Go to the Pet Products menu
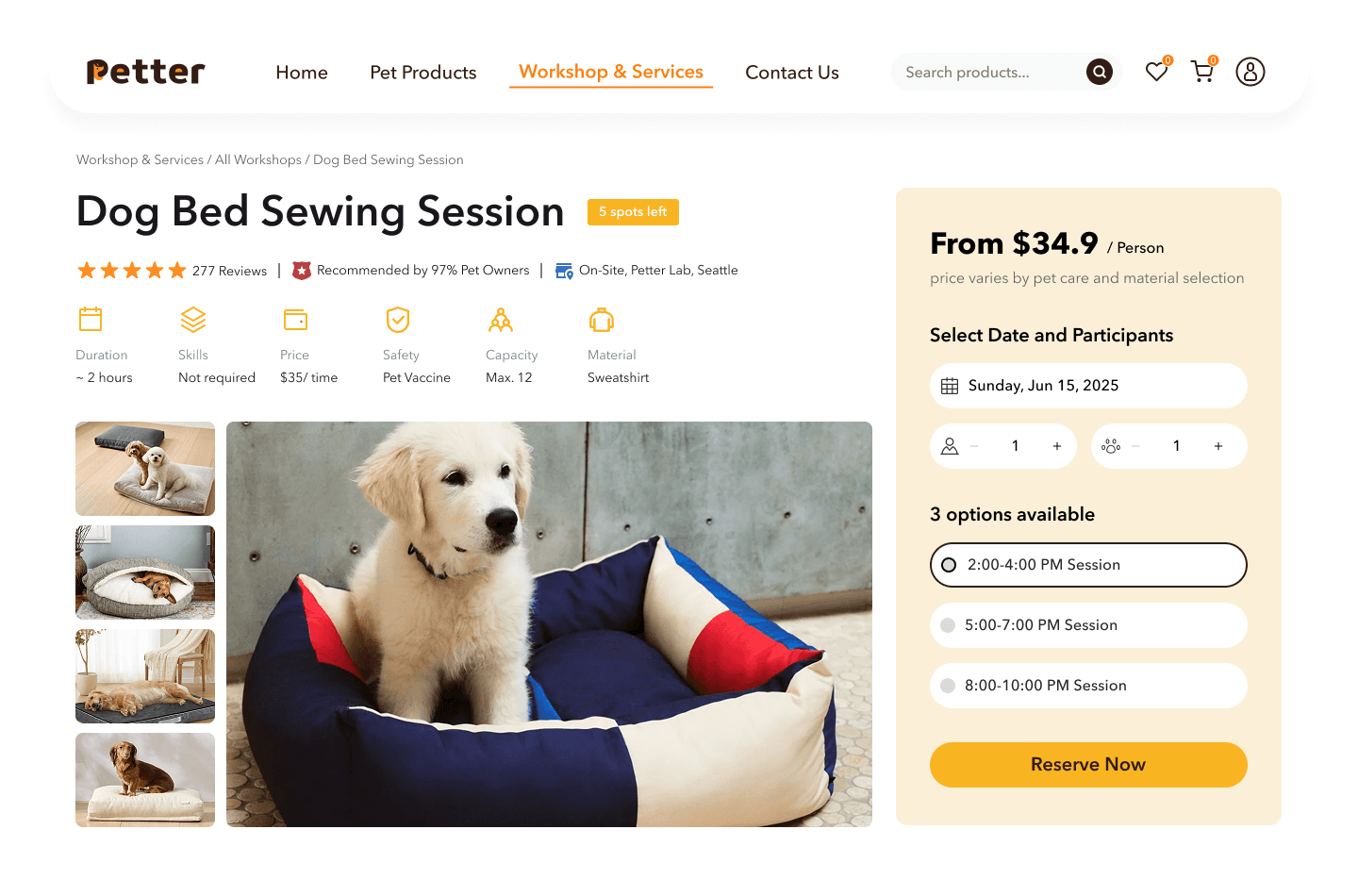This screenshot has height=896, width=1358. pyautogui.click(x=423, y=73)
